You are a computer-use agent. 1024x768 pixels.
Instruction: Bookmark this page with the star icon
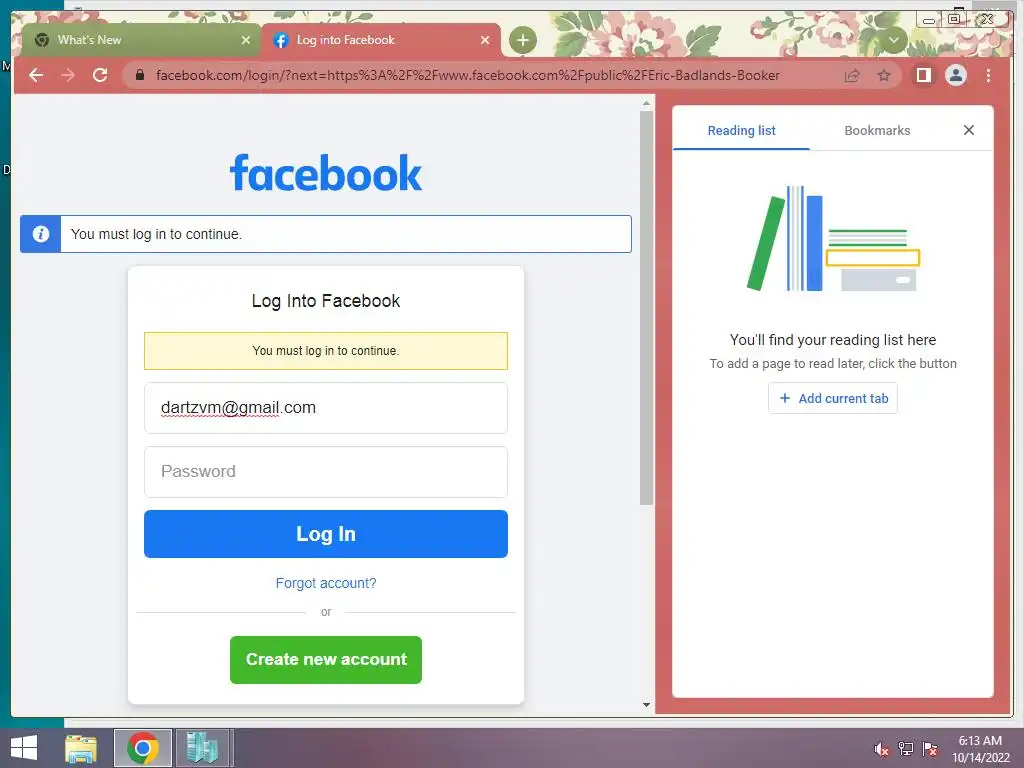click(x=884, y=75)
